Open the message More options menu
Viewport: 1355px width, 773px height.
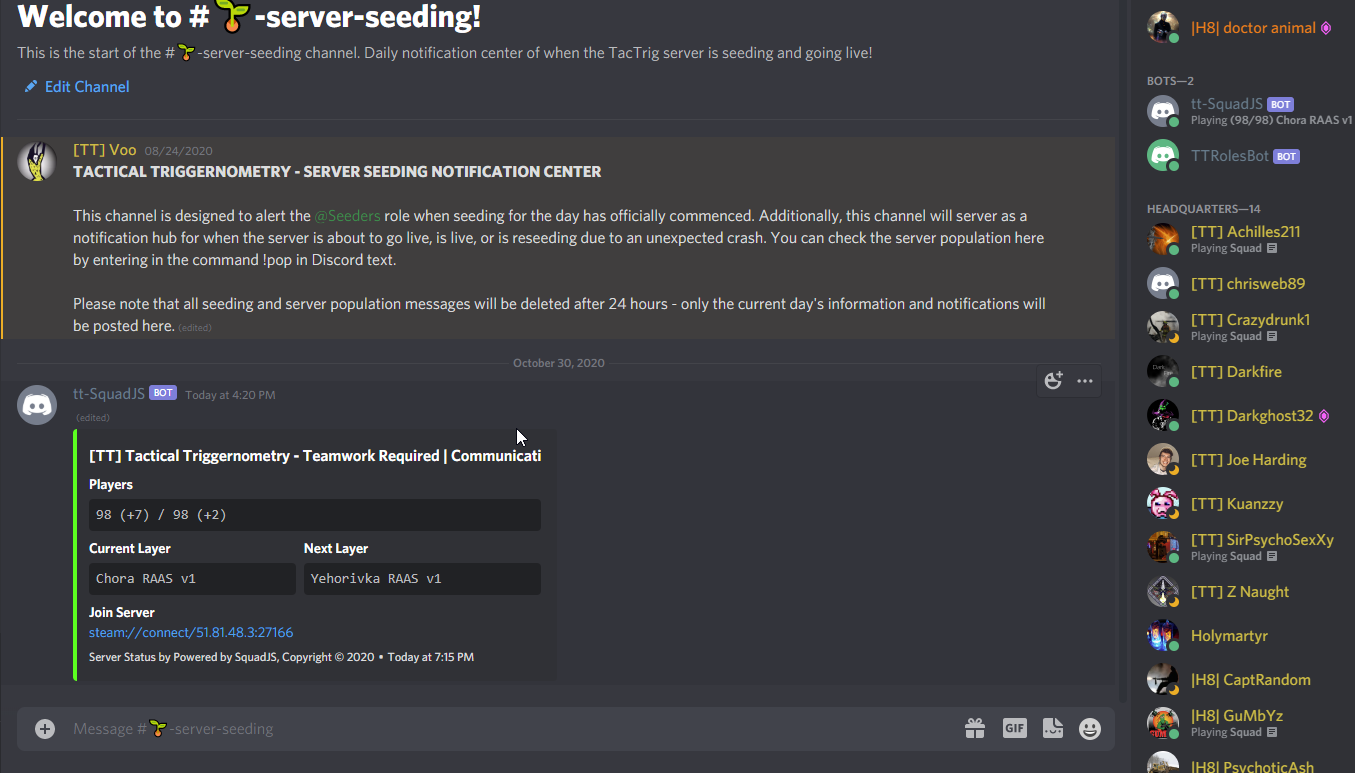(x=1085, y=380)
